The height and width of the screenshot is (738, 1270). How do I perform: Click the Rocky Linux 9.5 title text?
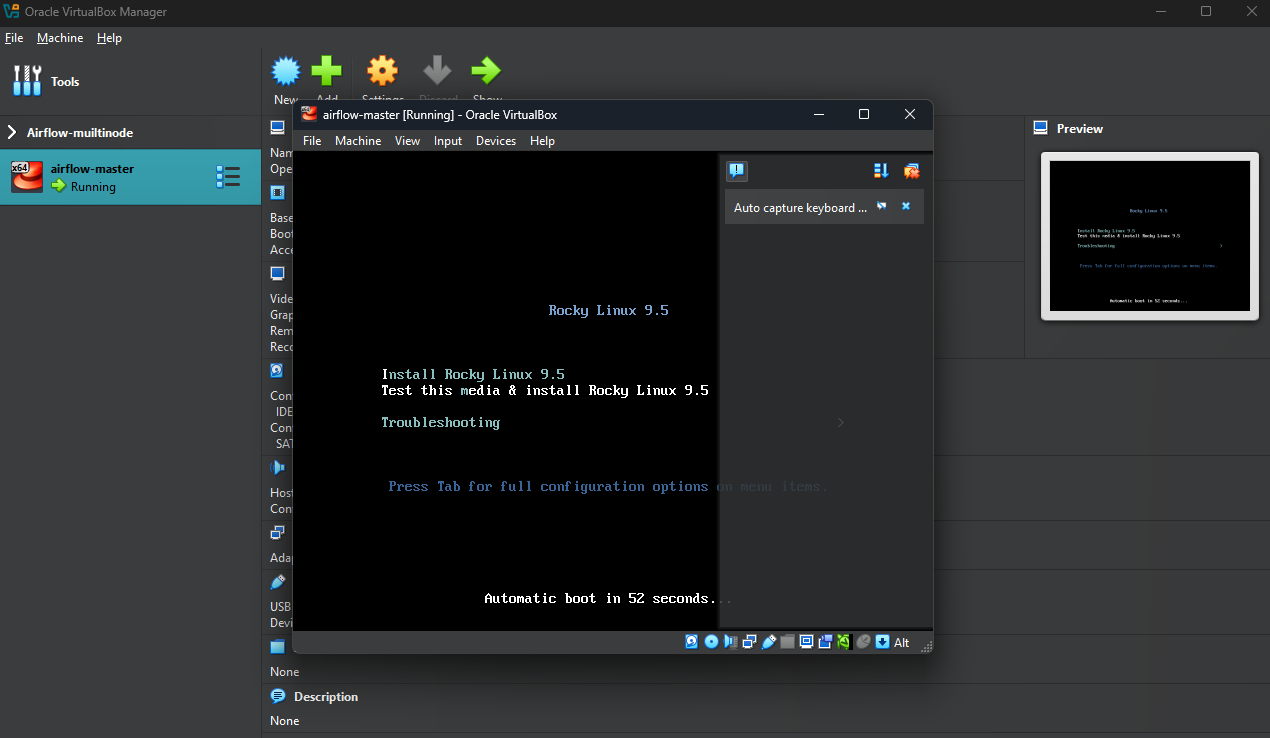point(608,310)
